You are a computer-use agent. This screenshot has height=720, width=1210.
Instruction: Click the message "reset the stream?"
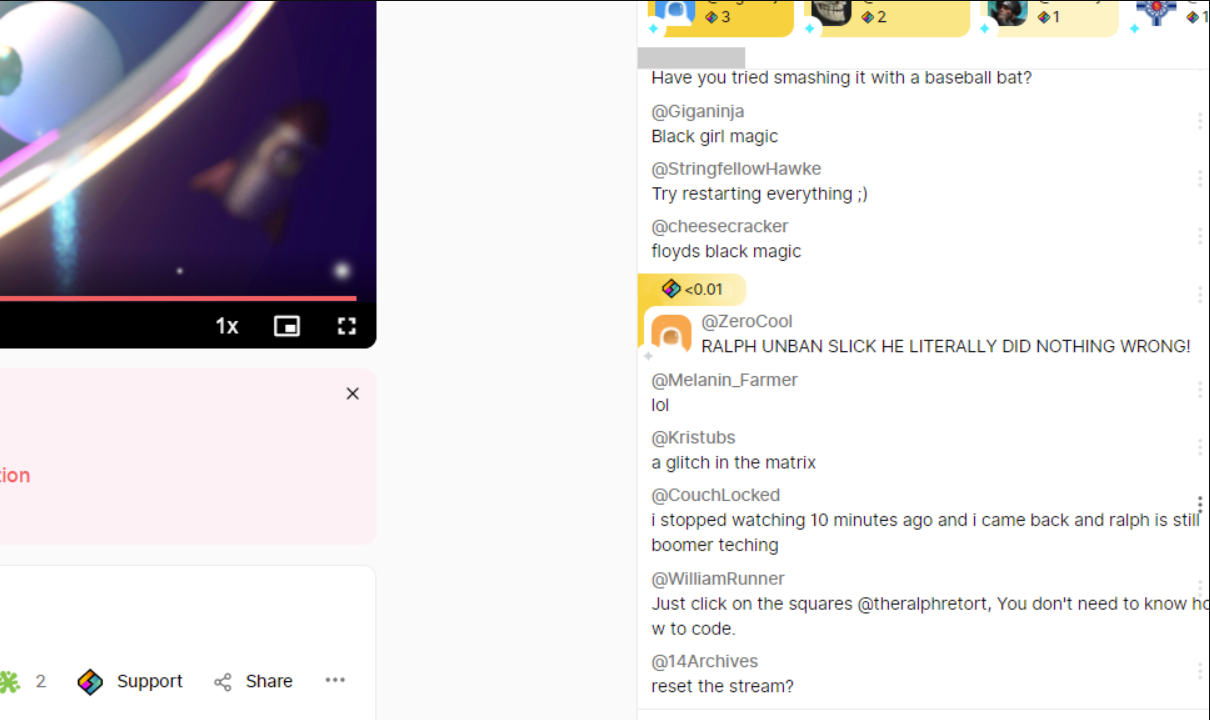point(722,687)
